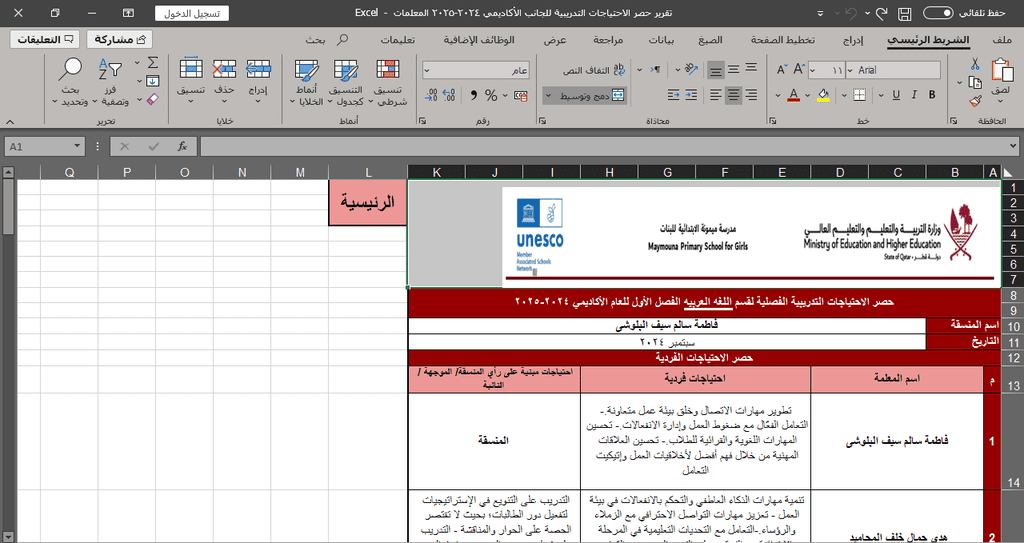Click the increase decimal icon
The height and width of the screenshot is (543, 1024).
click(x=449, y=96)
